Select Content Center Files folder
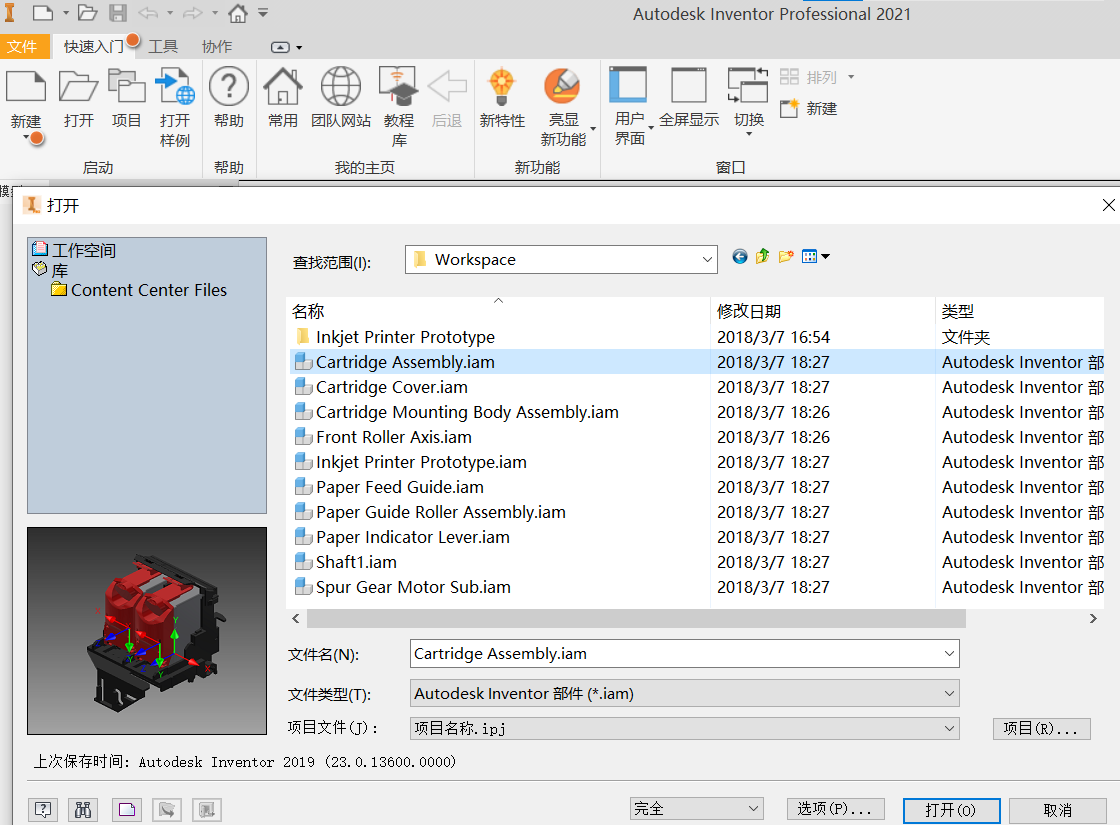This screenshot has width=1120, height=825. [x=139, y=290]
